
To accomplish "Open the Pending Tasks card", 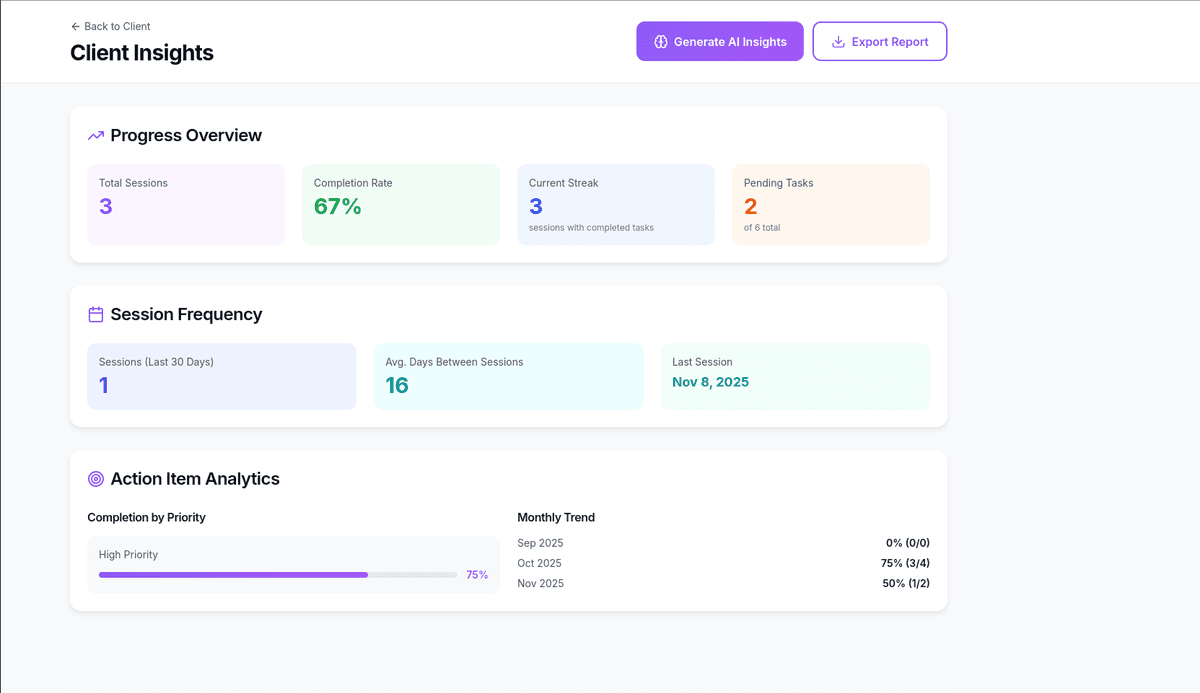I will (831, 204).
